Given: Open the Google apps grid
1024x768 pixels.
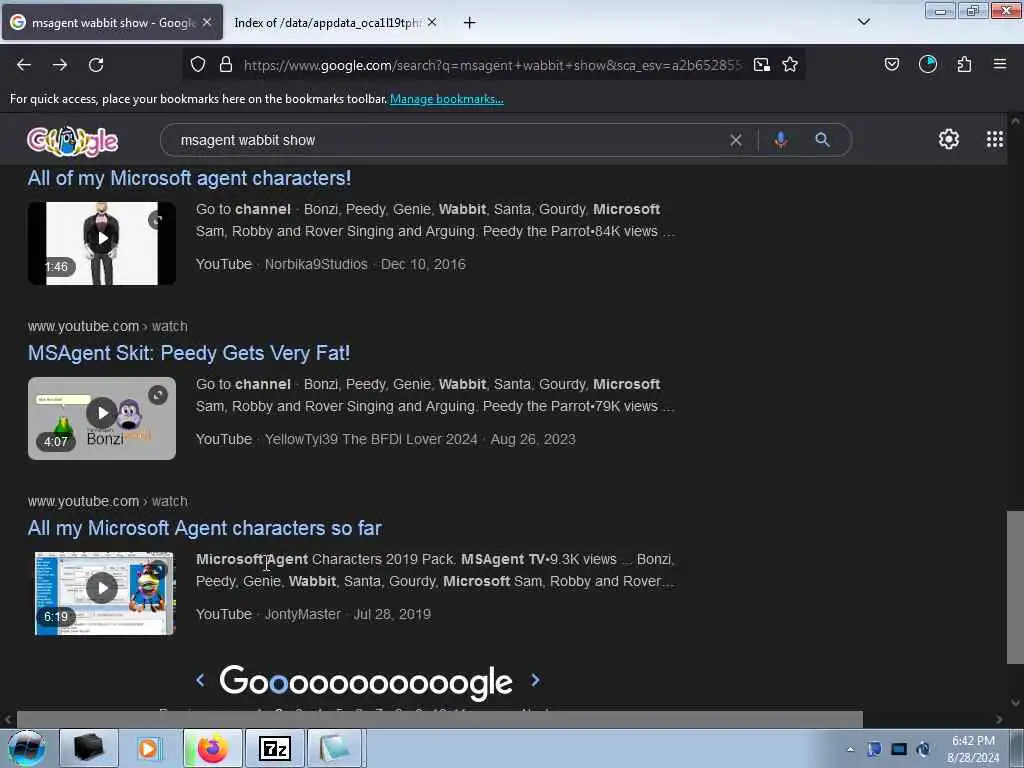Looking at the screenshot, I should (x=995, y=139).
